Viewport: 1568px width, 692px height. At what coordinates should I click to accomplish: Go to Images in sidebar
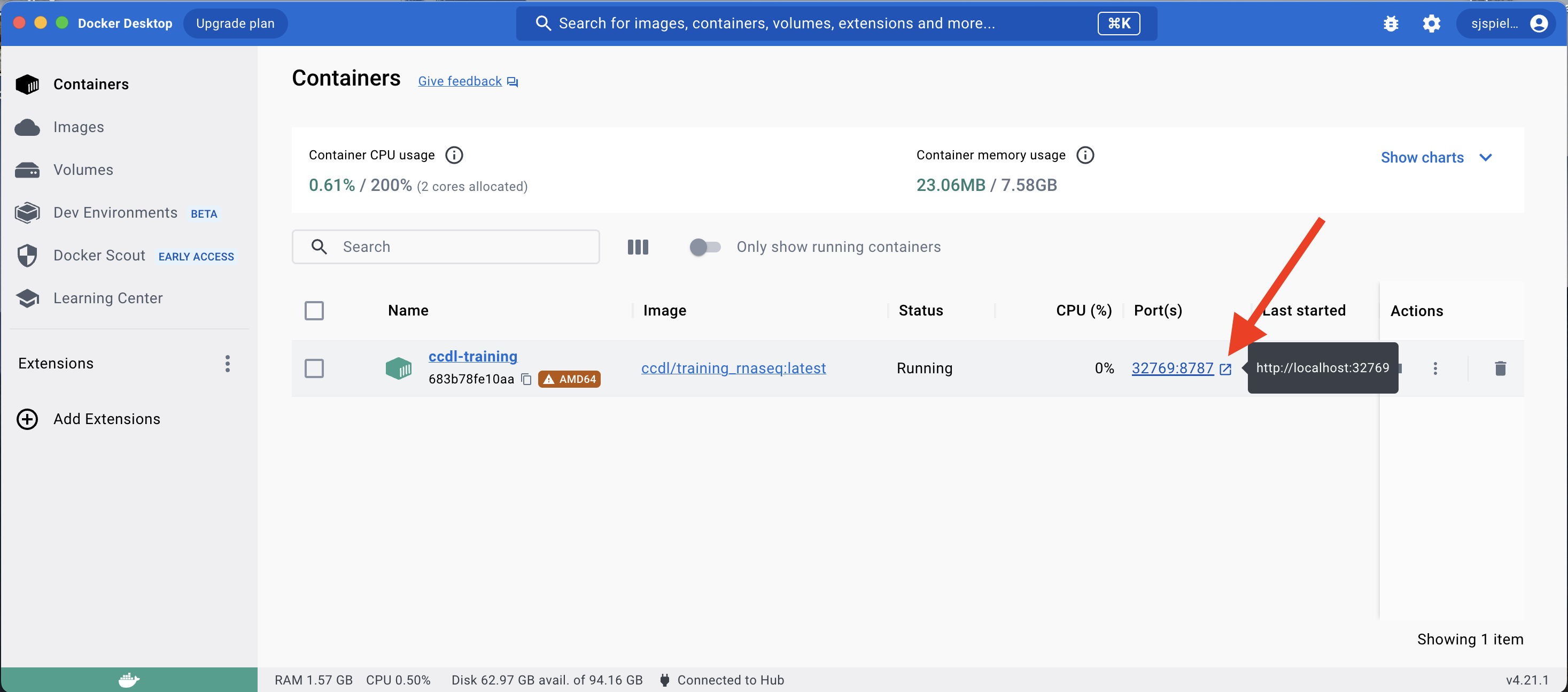tap(78, 127)
